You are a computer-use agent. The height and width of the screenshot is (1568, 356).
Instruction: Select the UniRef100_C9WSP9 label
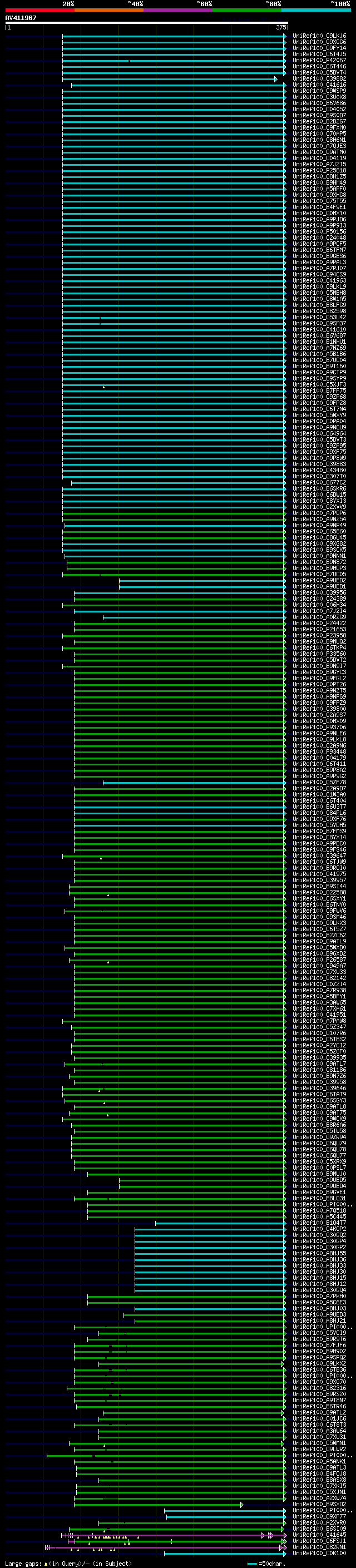click(319, 91)
